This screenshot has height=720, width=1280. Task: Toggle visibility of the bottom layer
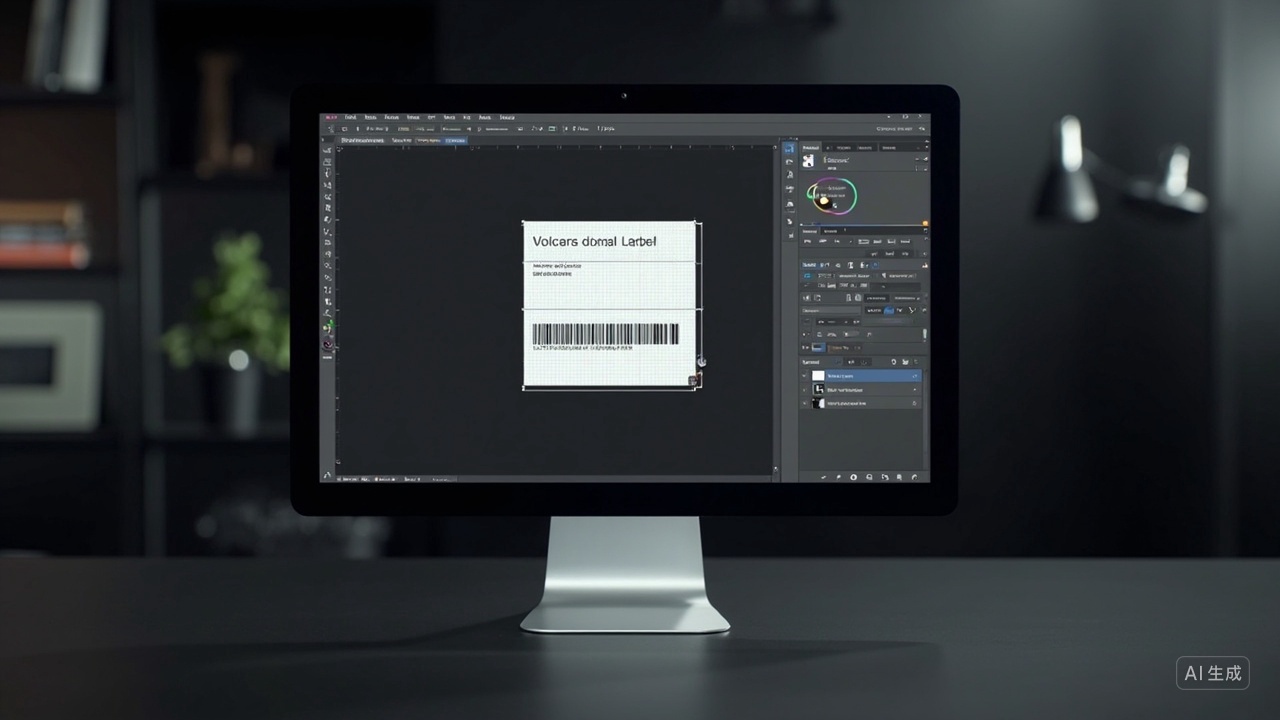click(804, 403)
